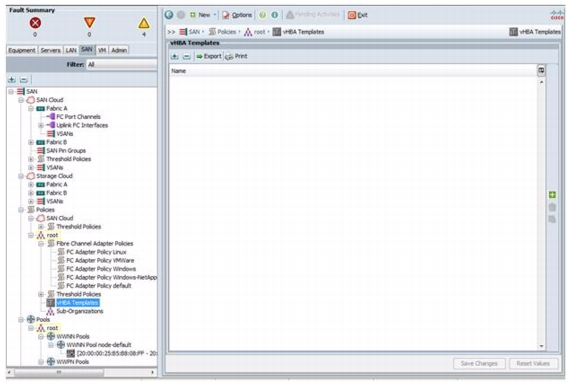This screenshot has width=576, height=387.
Task: Select the SAN tab
Action: click(87, 50)
